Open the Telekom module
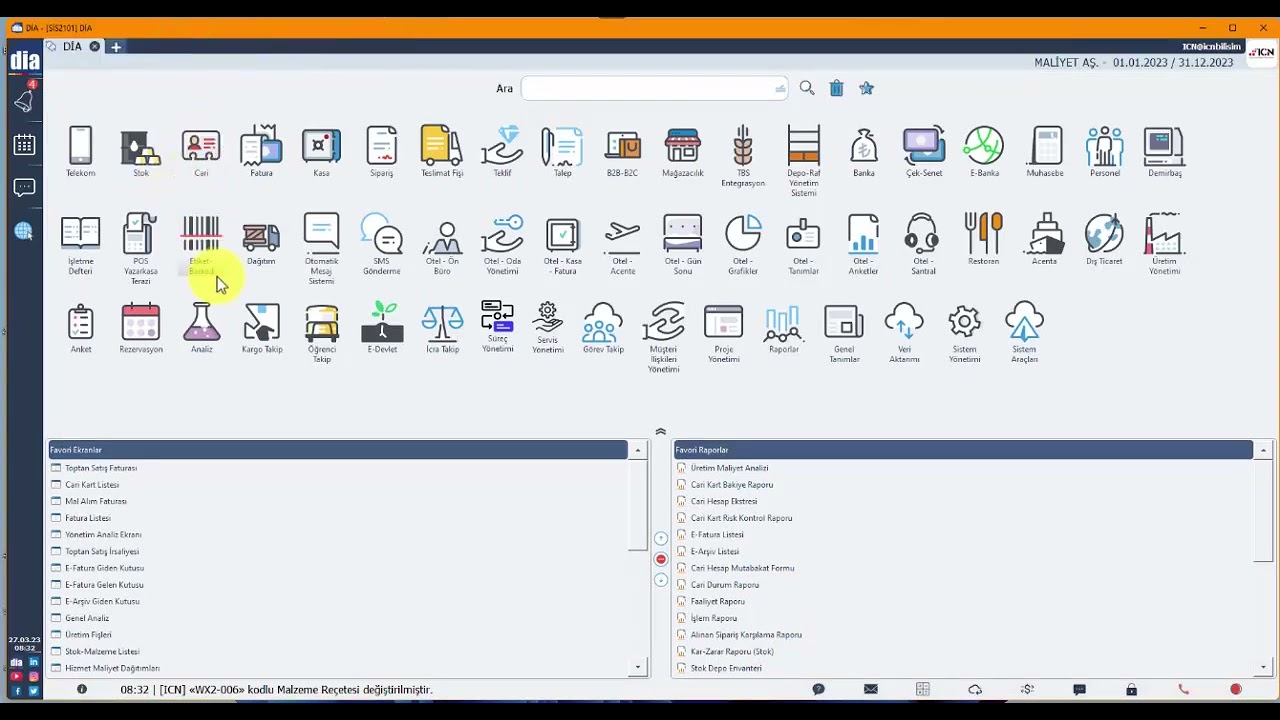Screen dimensions: 1280x720 click(x=80, y=152)
